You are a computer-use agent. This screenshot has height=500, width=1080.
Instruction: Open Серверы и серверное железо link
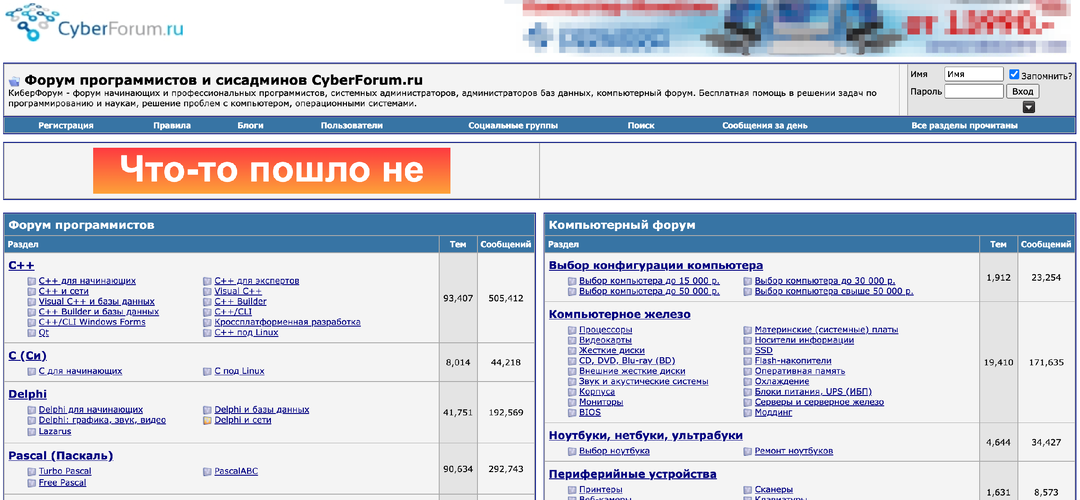tap(819, 402)
